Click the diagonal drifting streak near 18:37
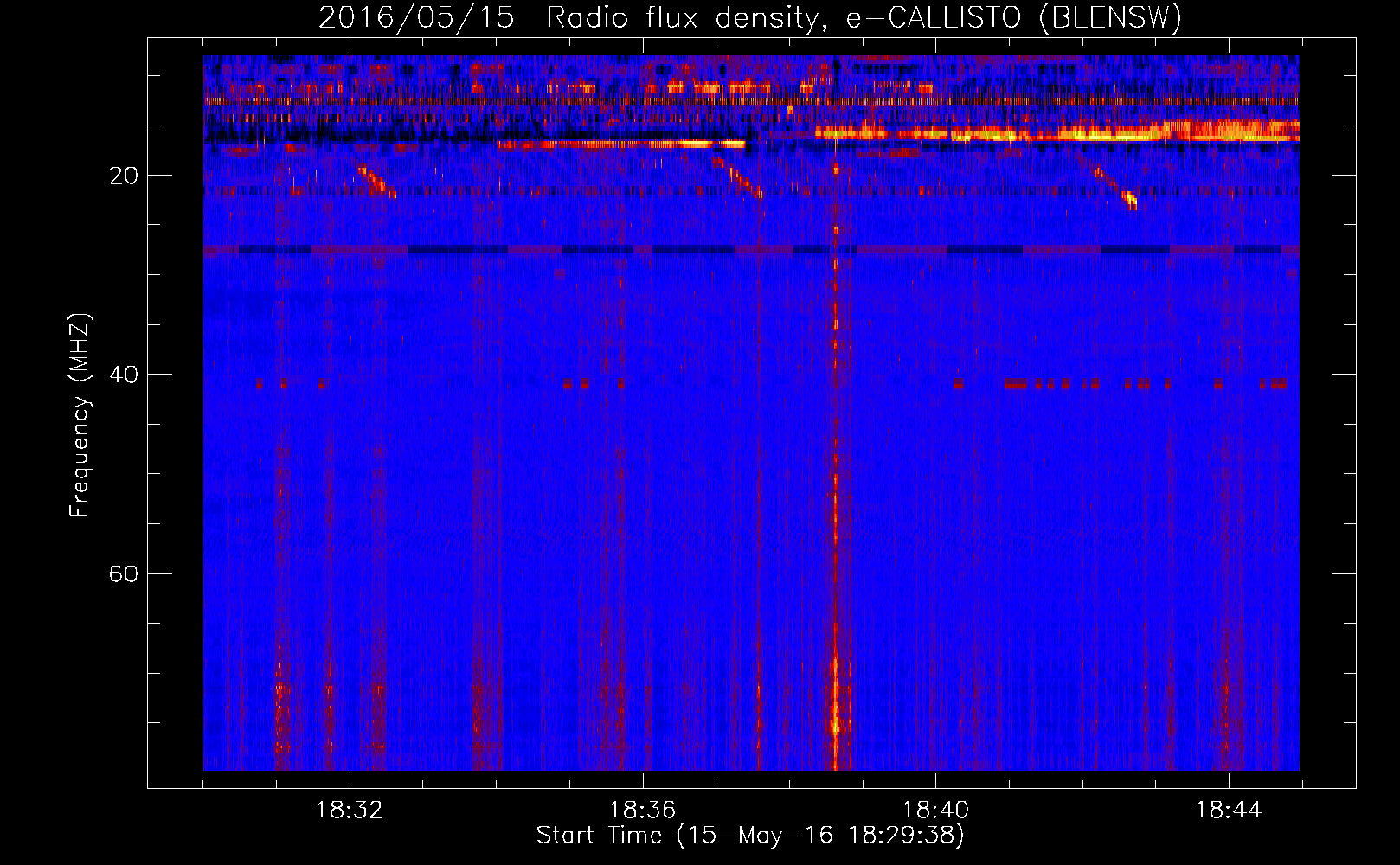Screen dimensions: 1400x865 point(740,178)
